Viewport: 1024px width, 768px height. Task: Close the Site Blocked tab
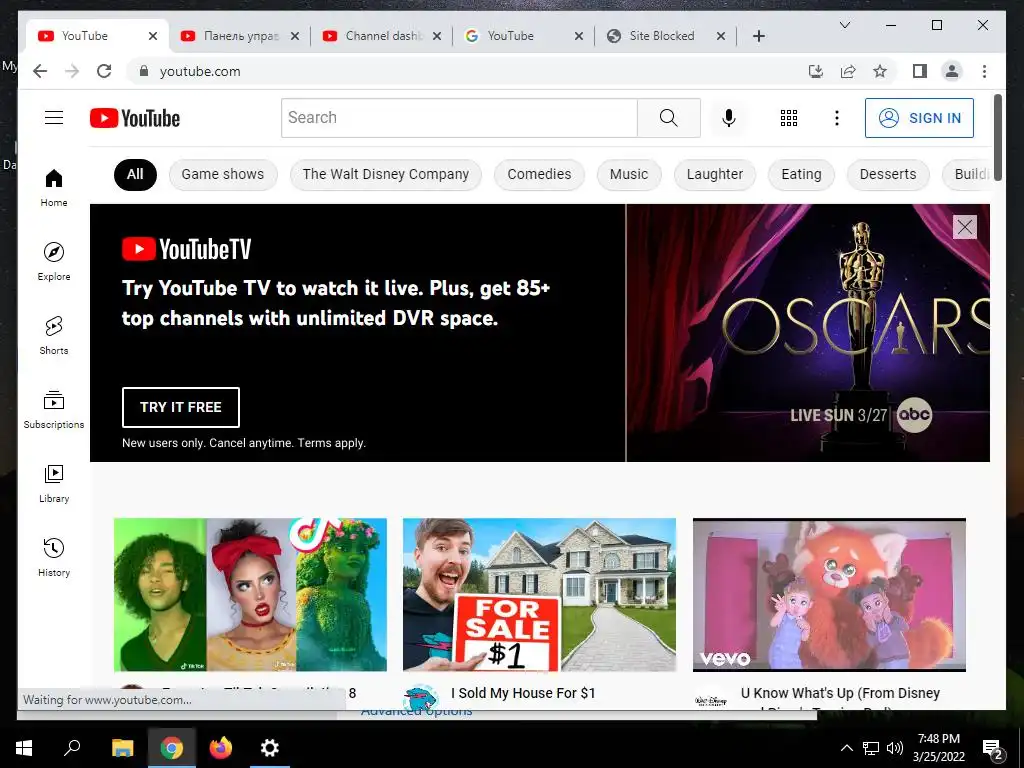coord(720,36)
